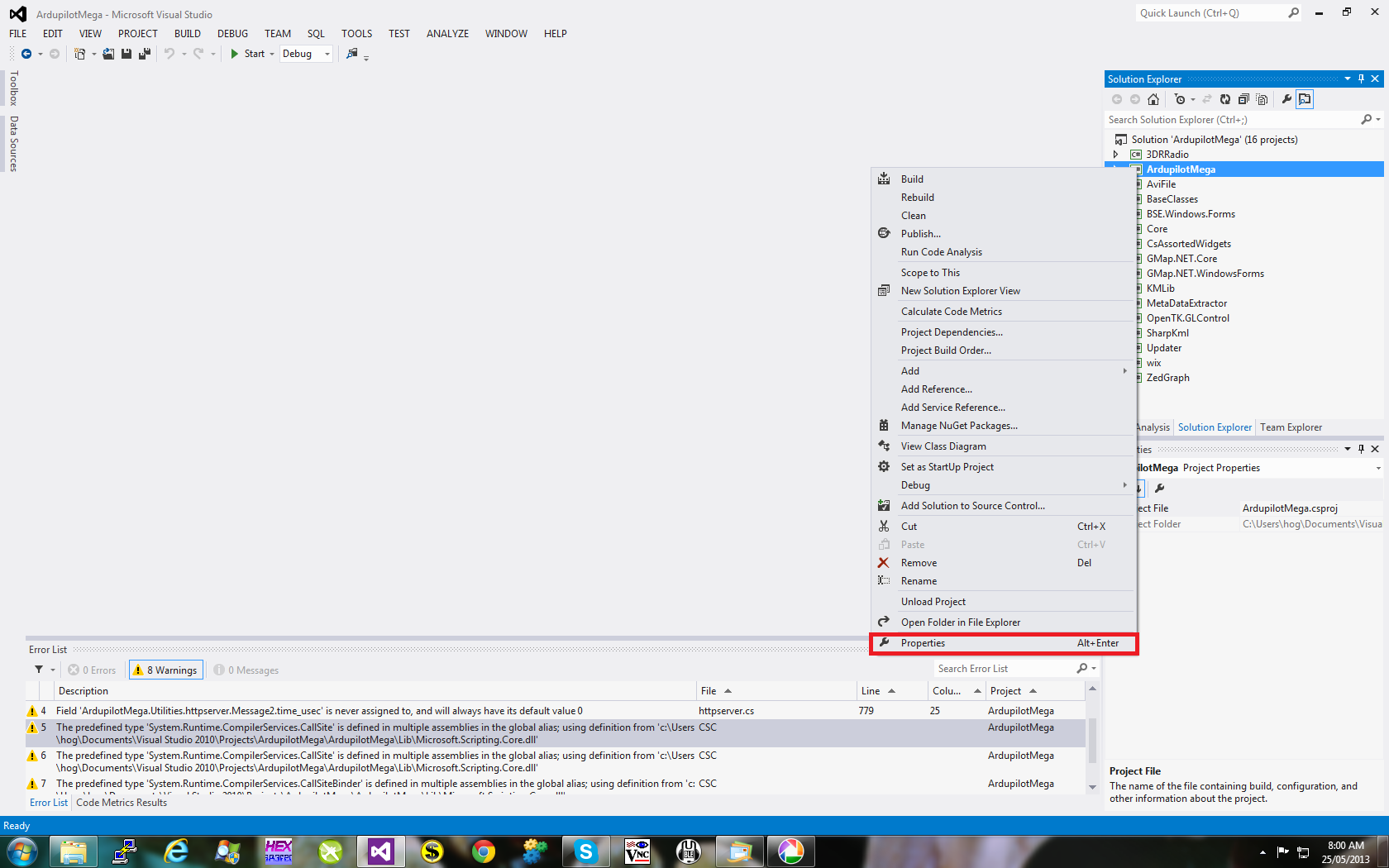Click the Navigate Backward arrow in main toolbar
The image size is (1389, 868).
pyautogui.click(x=26, y=54)
